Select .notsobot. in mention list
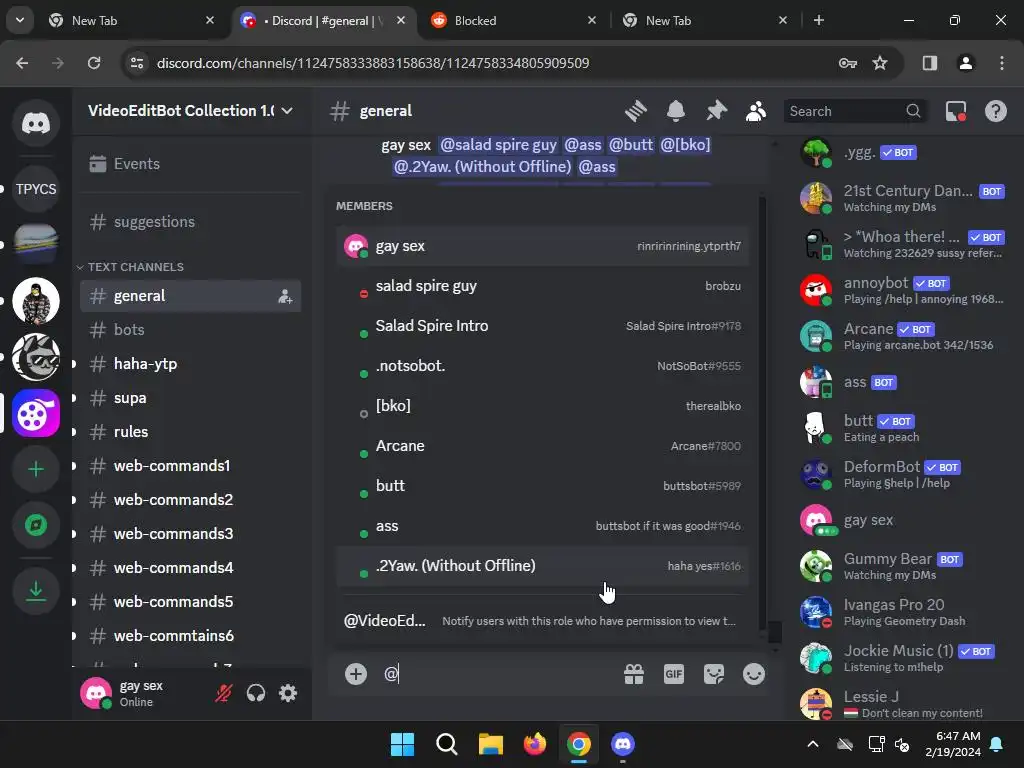The height and width of the screenshot is (768, 1024). click(542, 366)
